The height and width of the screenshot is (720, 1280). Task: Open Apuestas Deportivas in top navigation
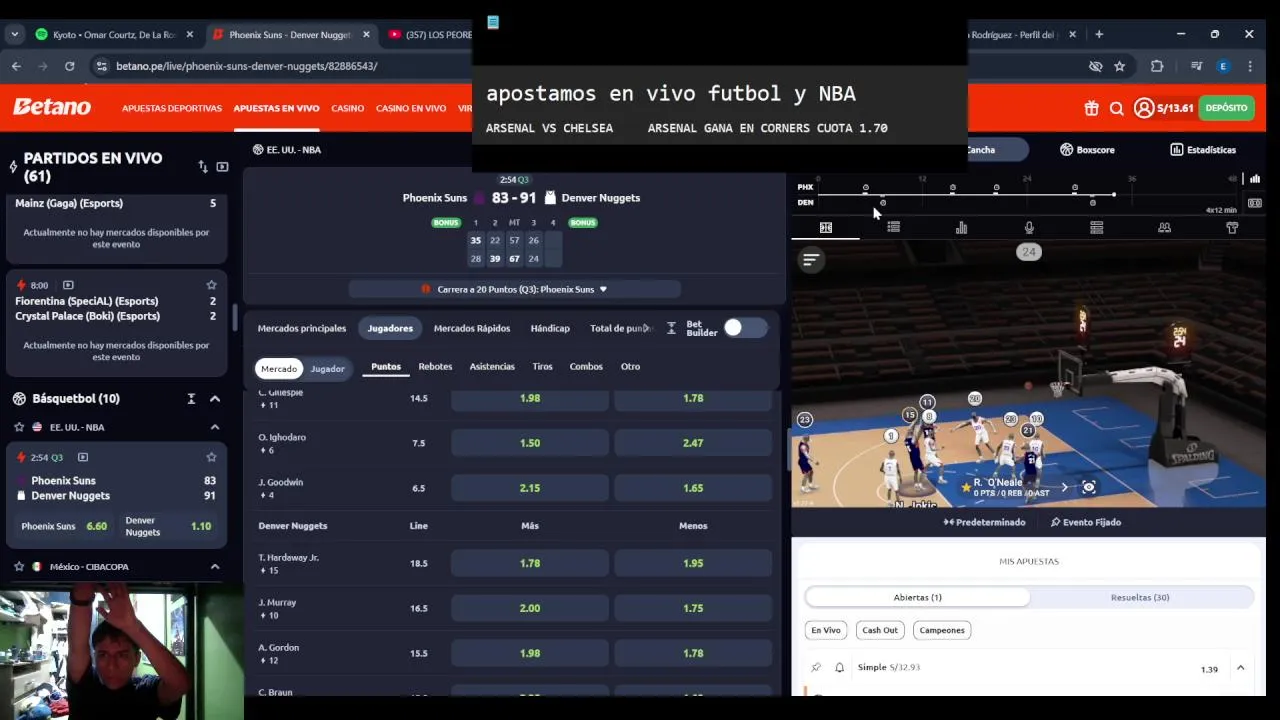[172, 108]
